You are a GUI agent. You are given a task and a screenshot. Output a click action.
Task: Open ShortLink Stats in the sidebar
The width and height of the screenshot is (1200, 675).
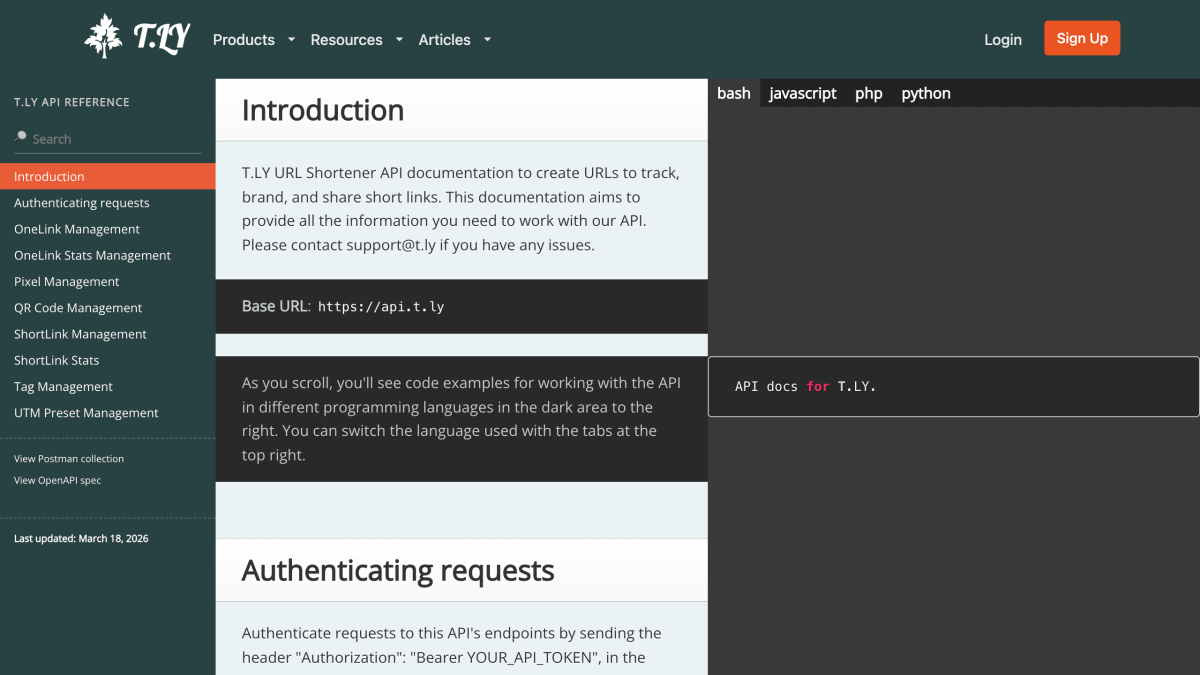coord(107,360)
